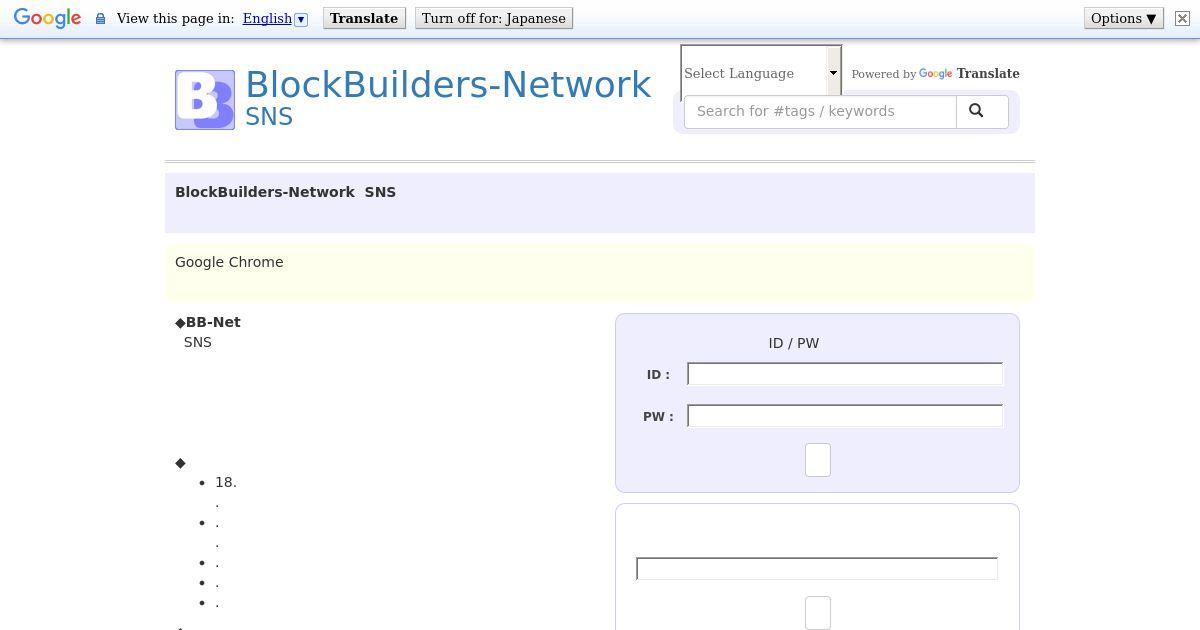
Task: Click the magnifying glass search button
Action: click(x=982, y=111)
